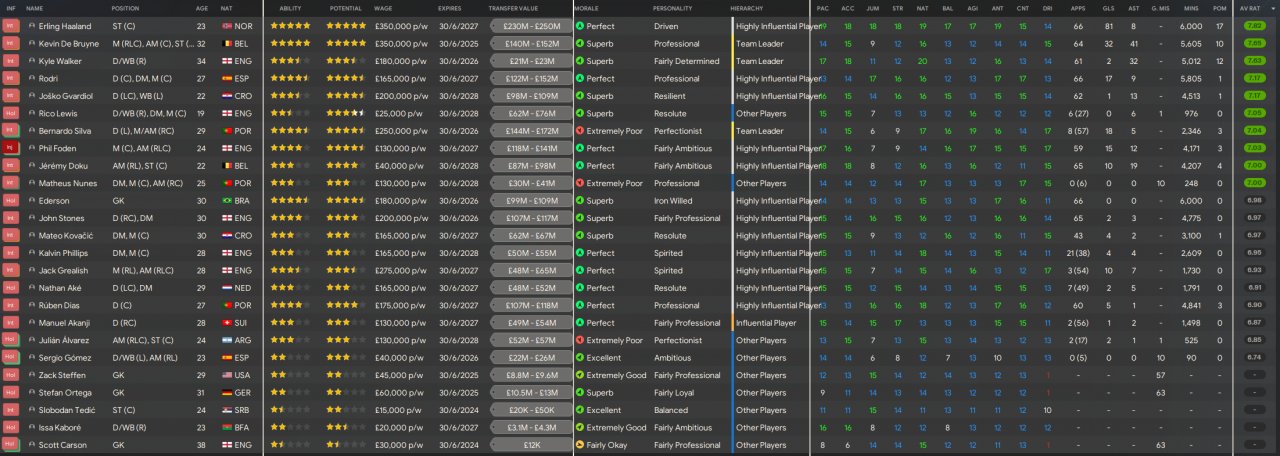Sort by the GLS goals column header
This screenshot has height=456, width=1280.
(1108, 8)
